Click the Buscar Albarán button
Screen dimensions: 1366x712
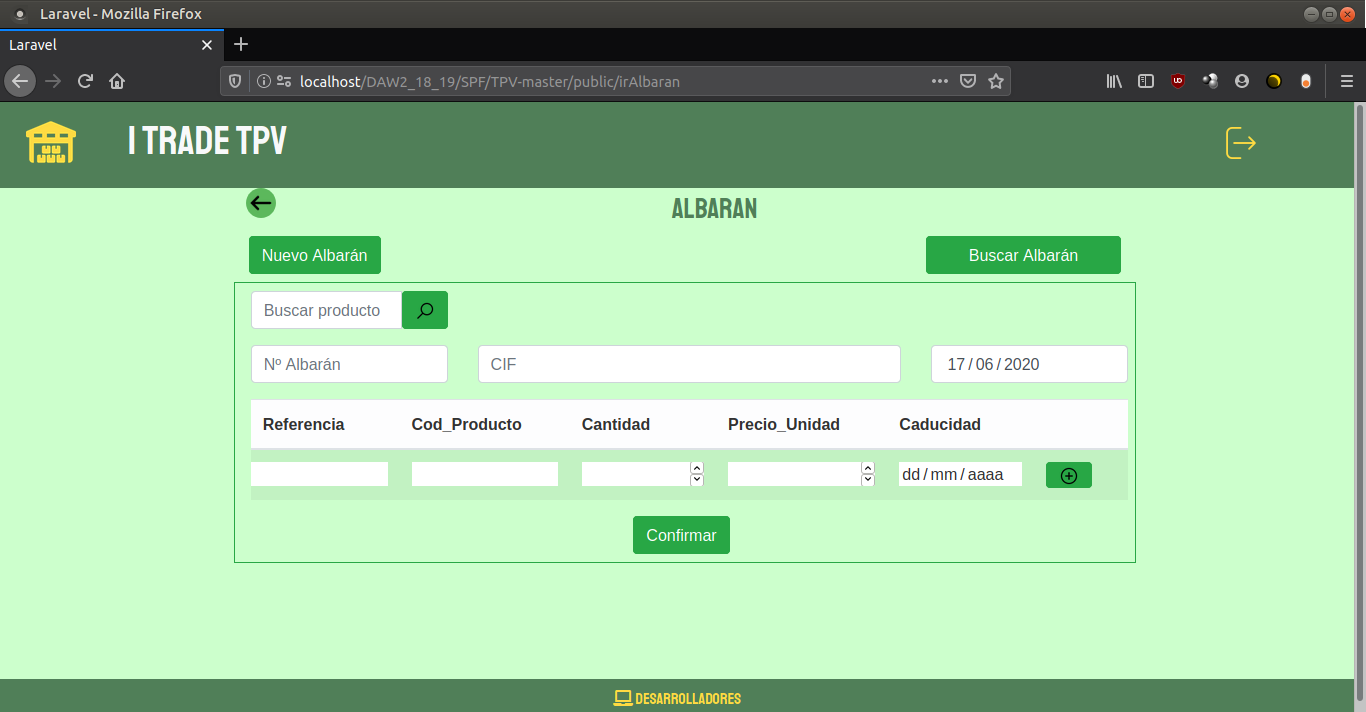click(x=1022, y=255)
